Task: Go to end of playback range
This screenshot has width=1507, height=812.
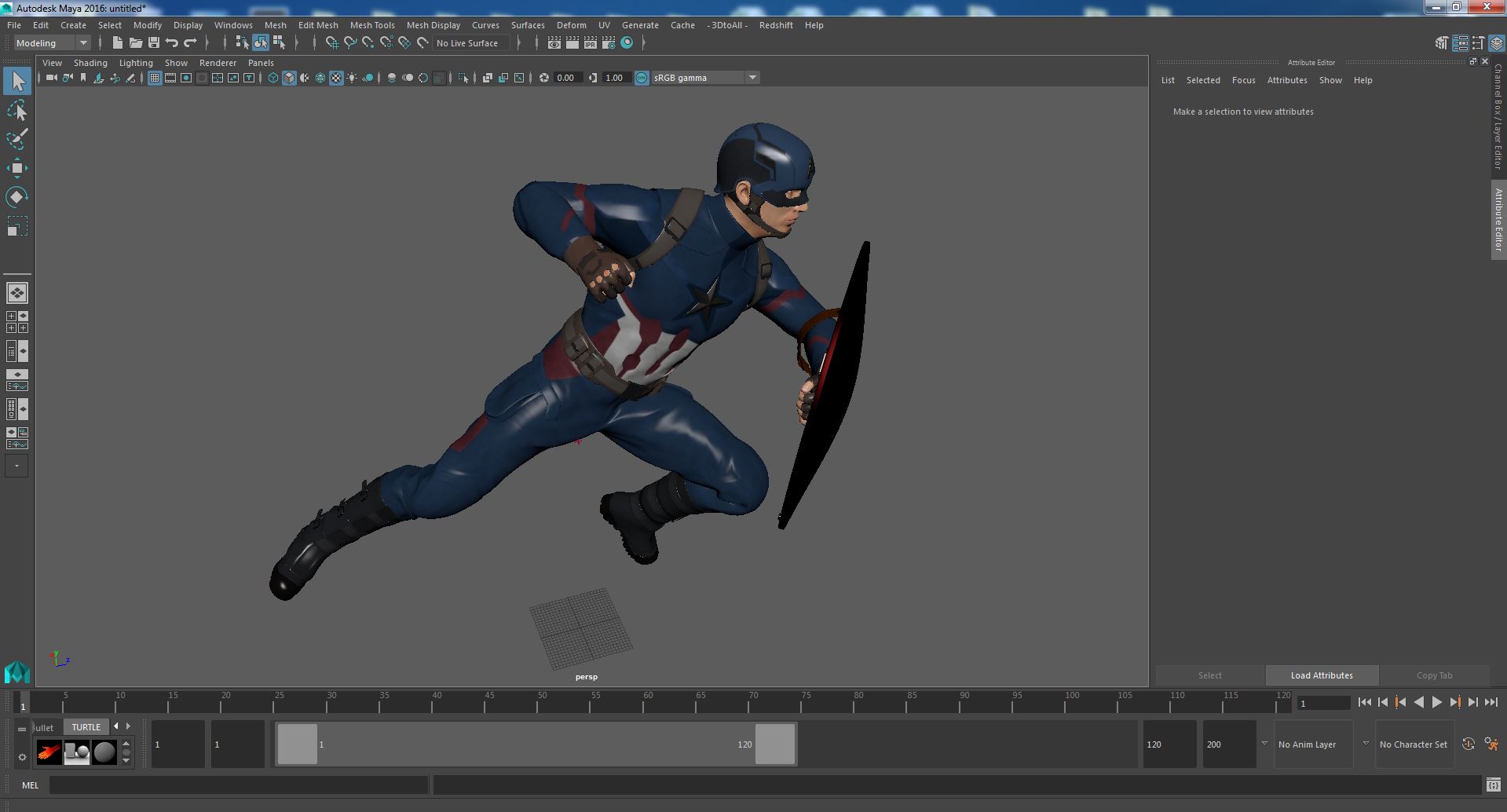Action: click(x=1491, y=703)
